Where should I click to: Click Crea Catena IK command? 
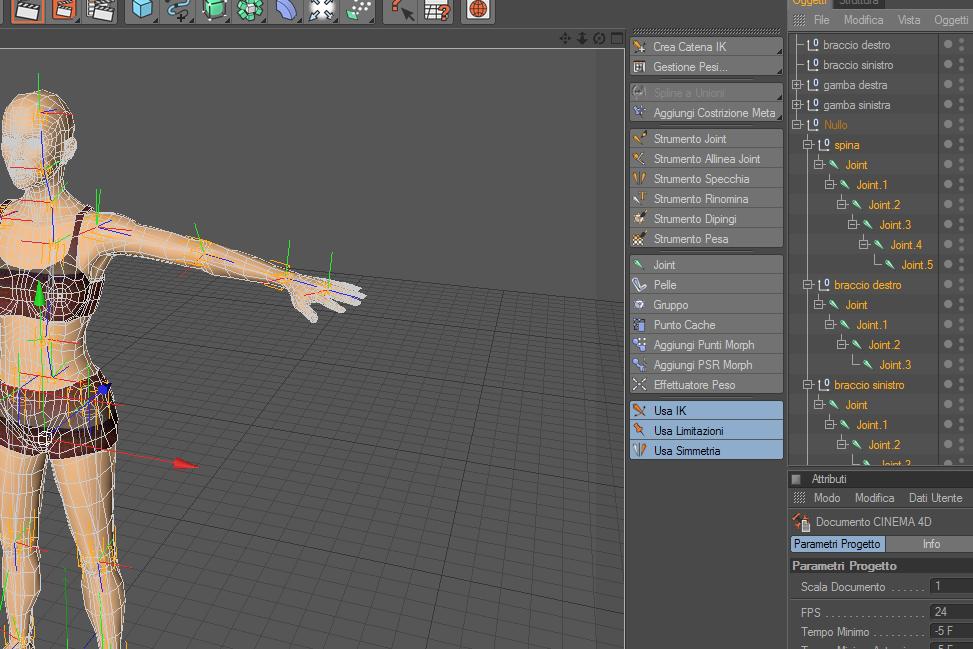pyautogui.click(x=706, y=47)
